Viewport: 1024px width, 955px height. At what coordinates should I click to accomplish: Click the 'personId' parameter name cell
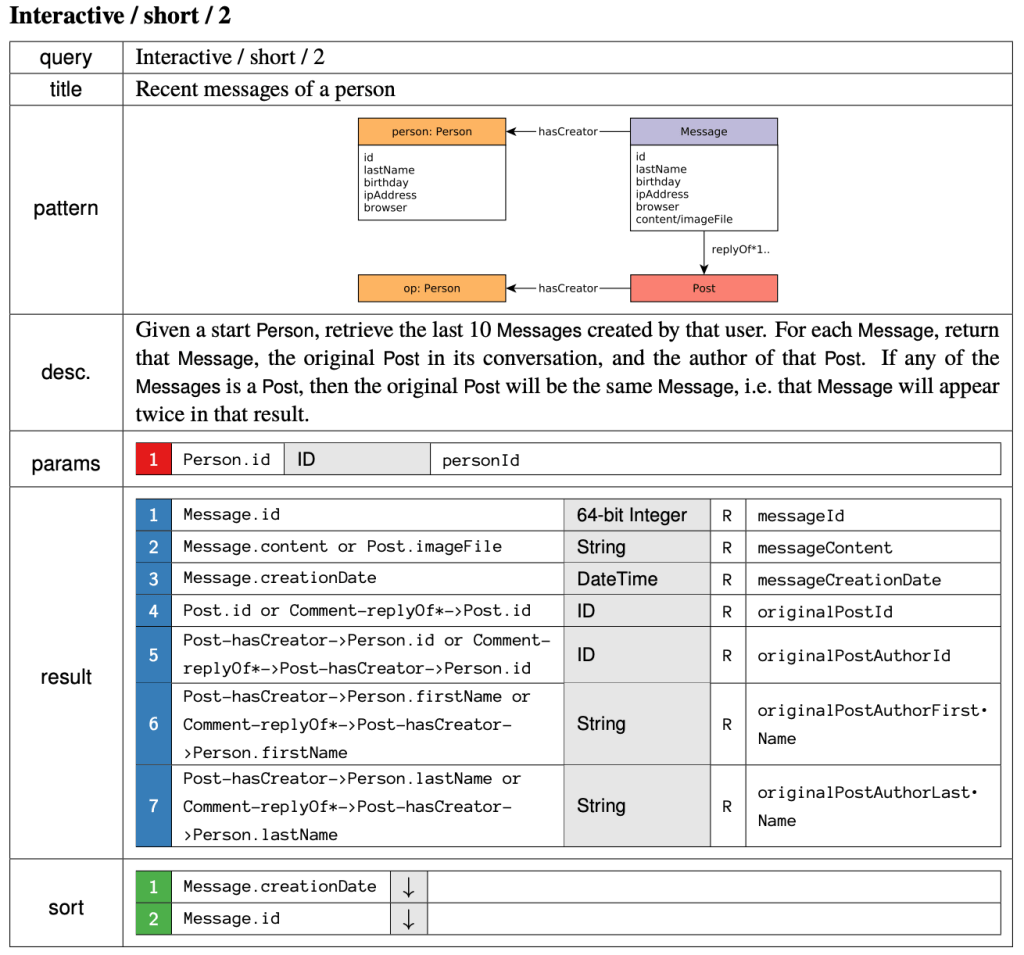pos(481,460)
